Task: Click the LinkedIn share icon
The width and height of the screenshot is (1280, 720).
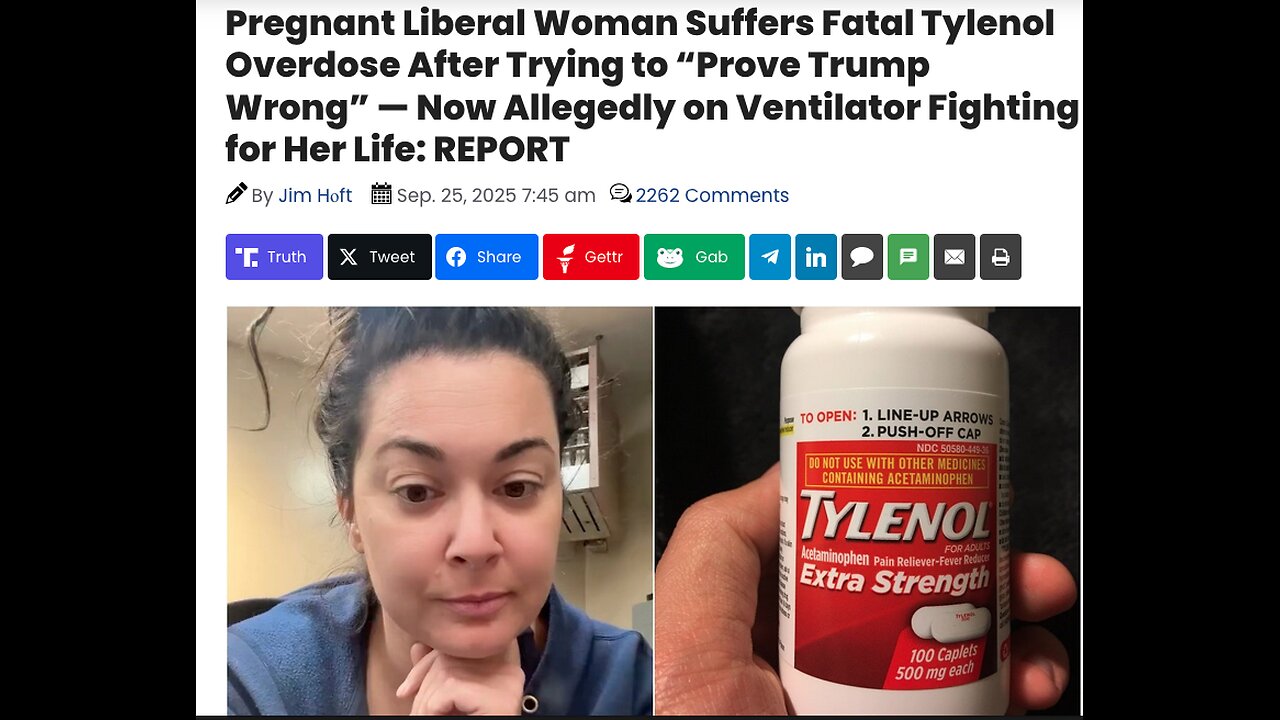Action: pos(816,257)
